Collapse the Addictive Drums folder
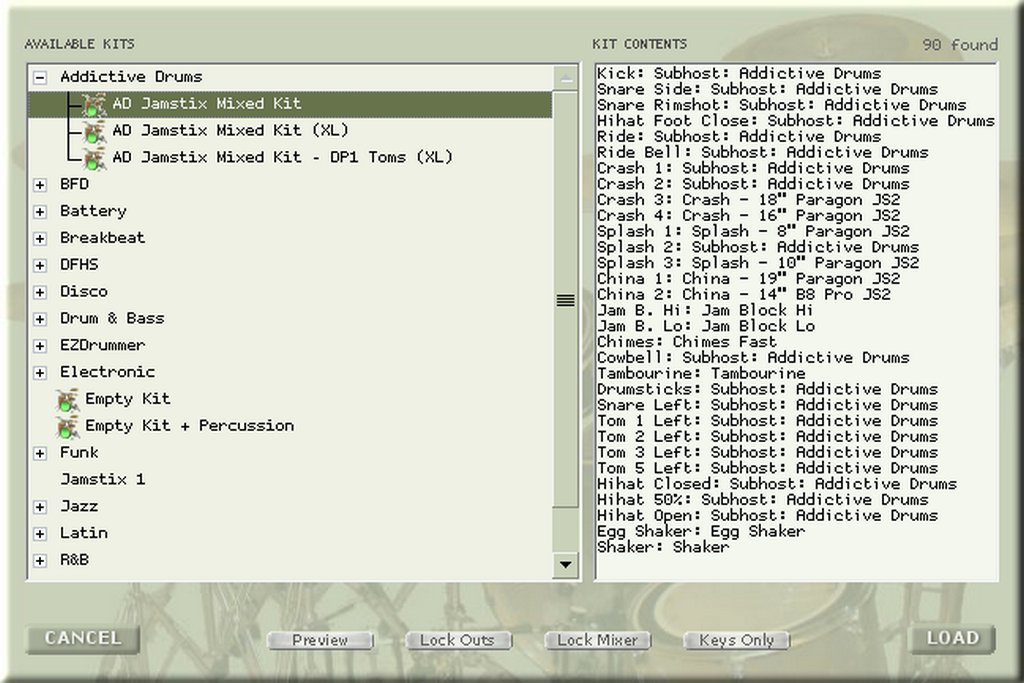1024x683 pixels. point(40,77)
